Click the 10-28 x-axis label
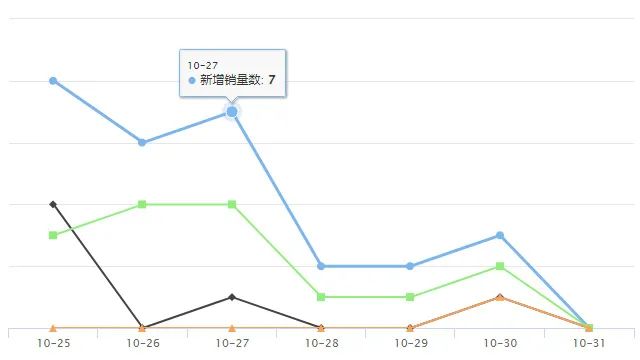The width and height of the screenshot is (640, 360). (322, 343)
